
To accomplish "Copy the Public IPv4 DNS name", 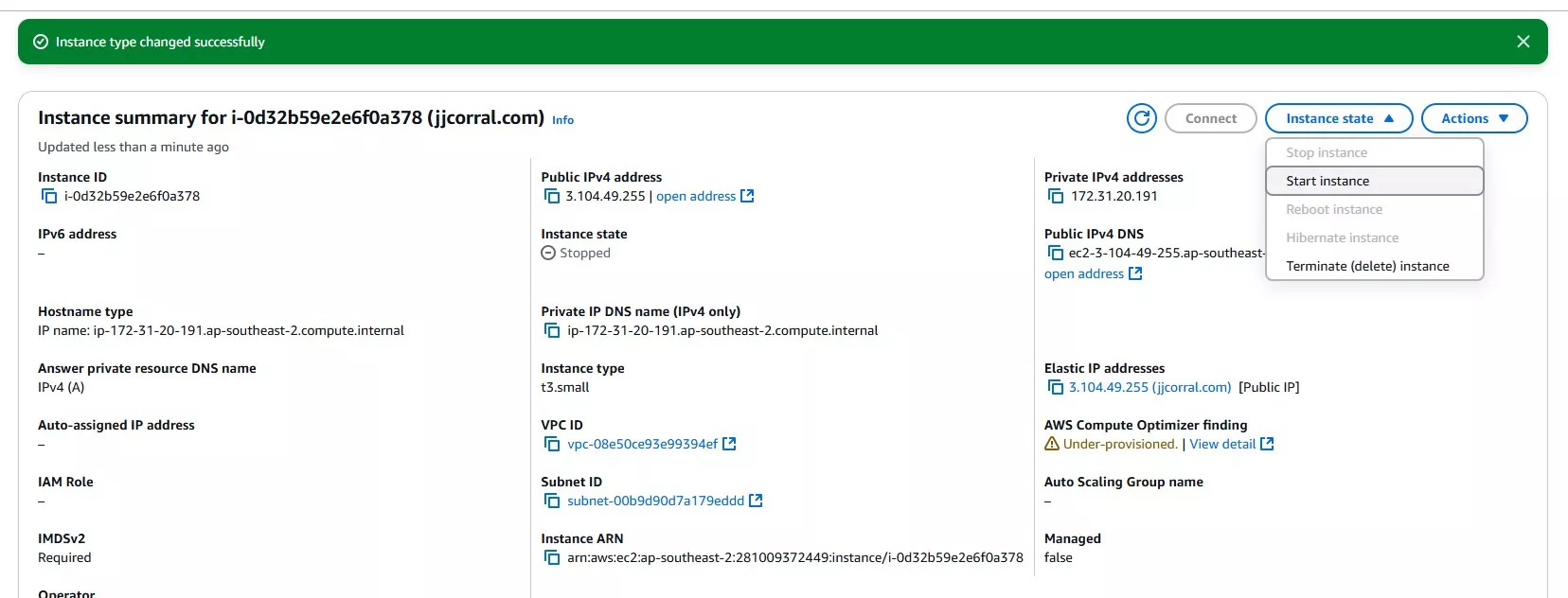I will [1056, 254].
